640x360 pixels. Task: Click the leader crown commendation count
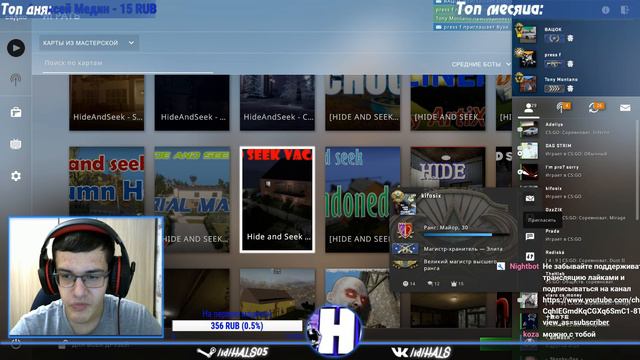(x=457, y=284)
